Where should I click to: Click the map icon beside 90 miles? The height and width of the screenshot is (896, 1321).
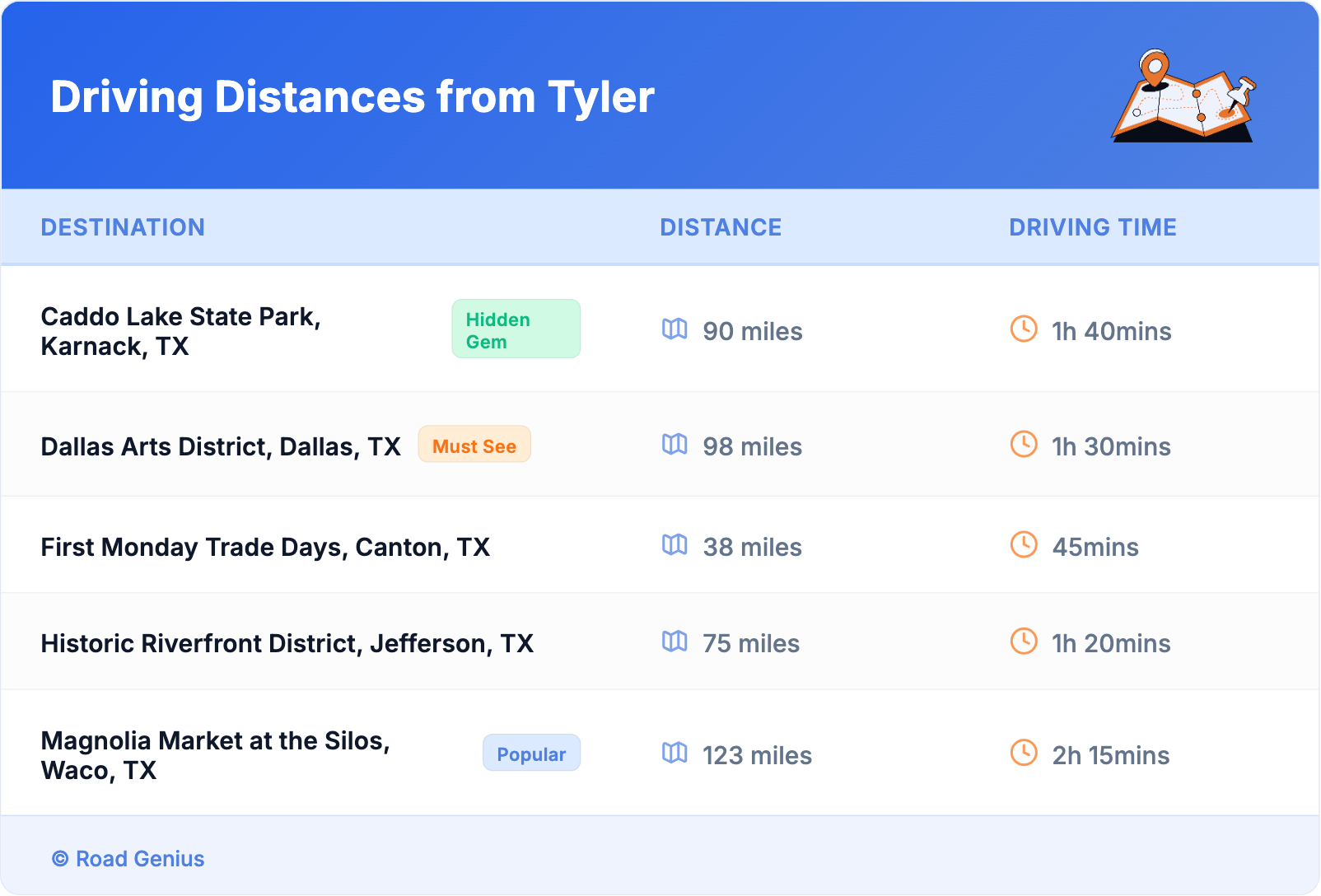[x=675, y=329]
